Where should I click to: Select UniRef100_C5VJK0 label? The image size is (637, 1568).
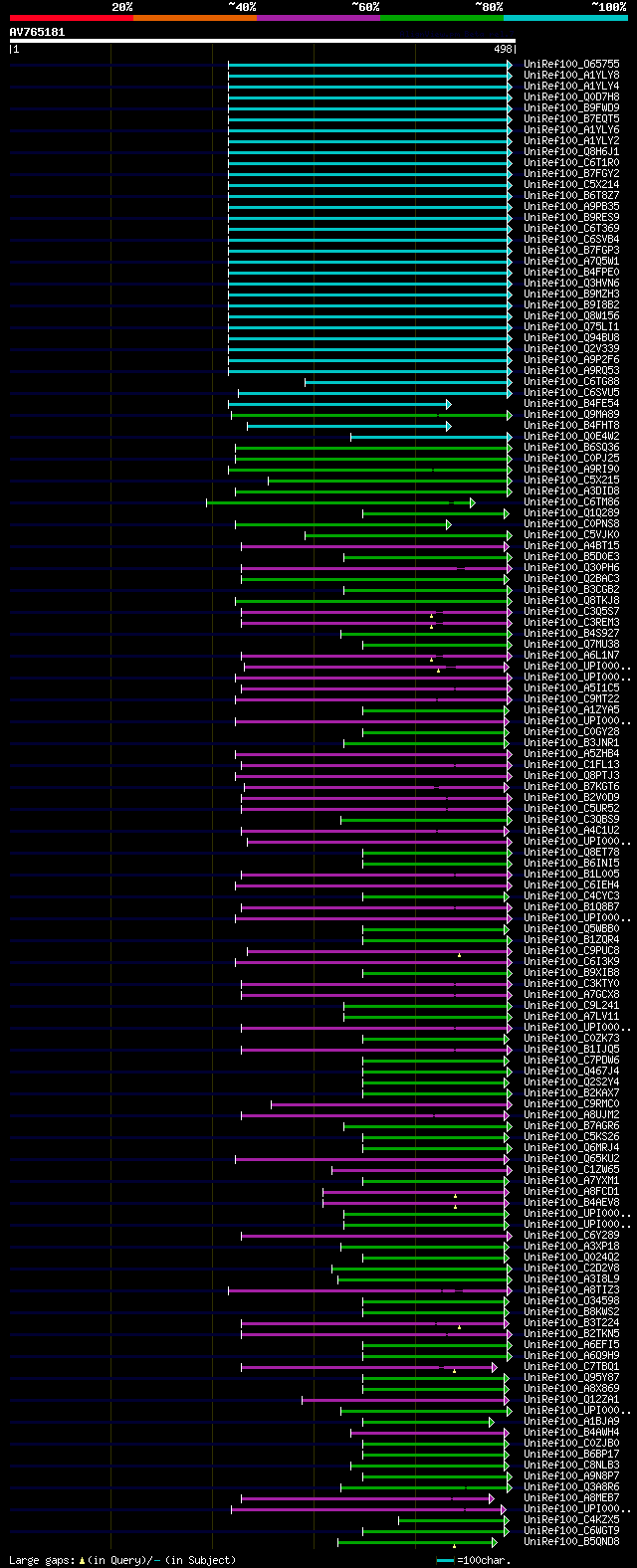point(572,535)
